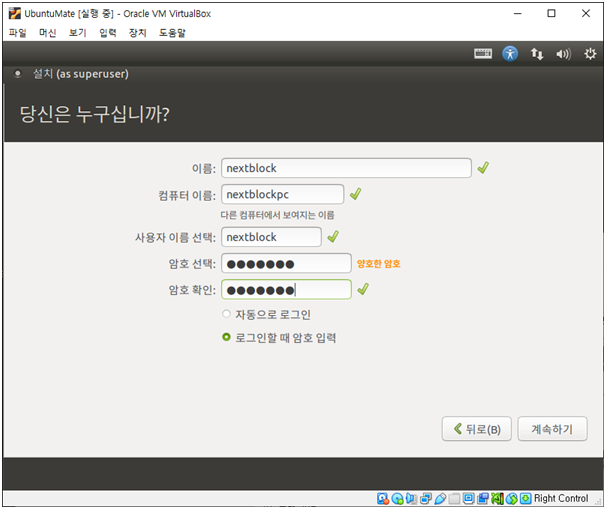Click the round icon beside 설치 (as superuser)
Viewport: 606px width, 509px height.
17,73
